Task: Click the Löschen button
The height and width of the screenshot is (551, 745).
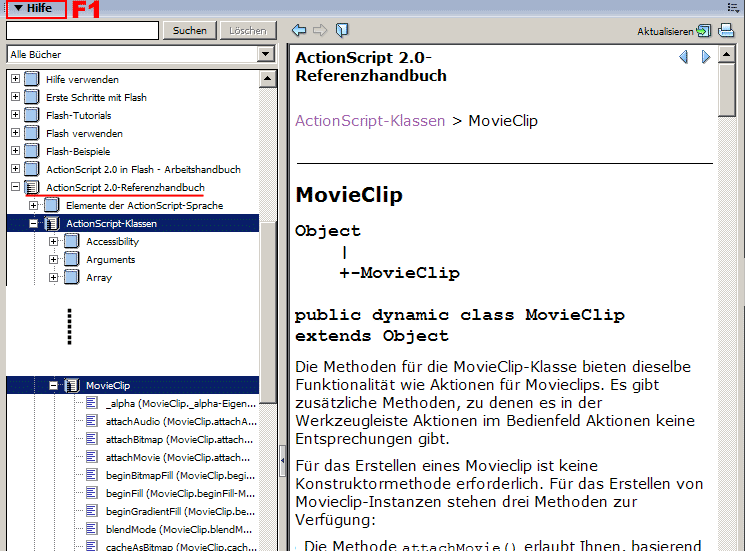Action: (248, 30)
